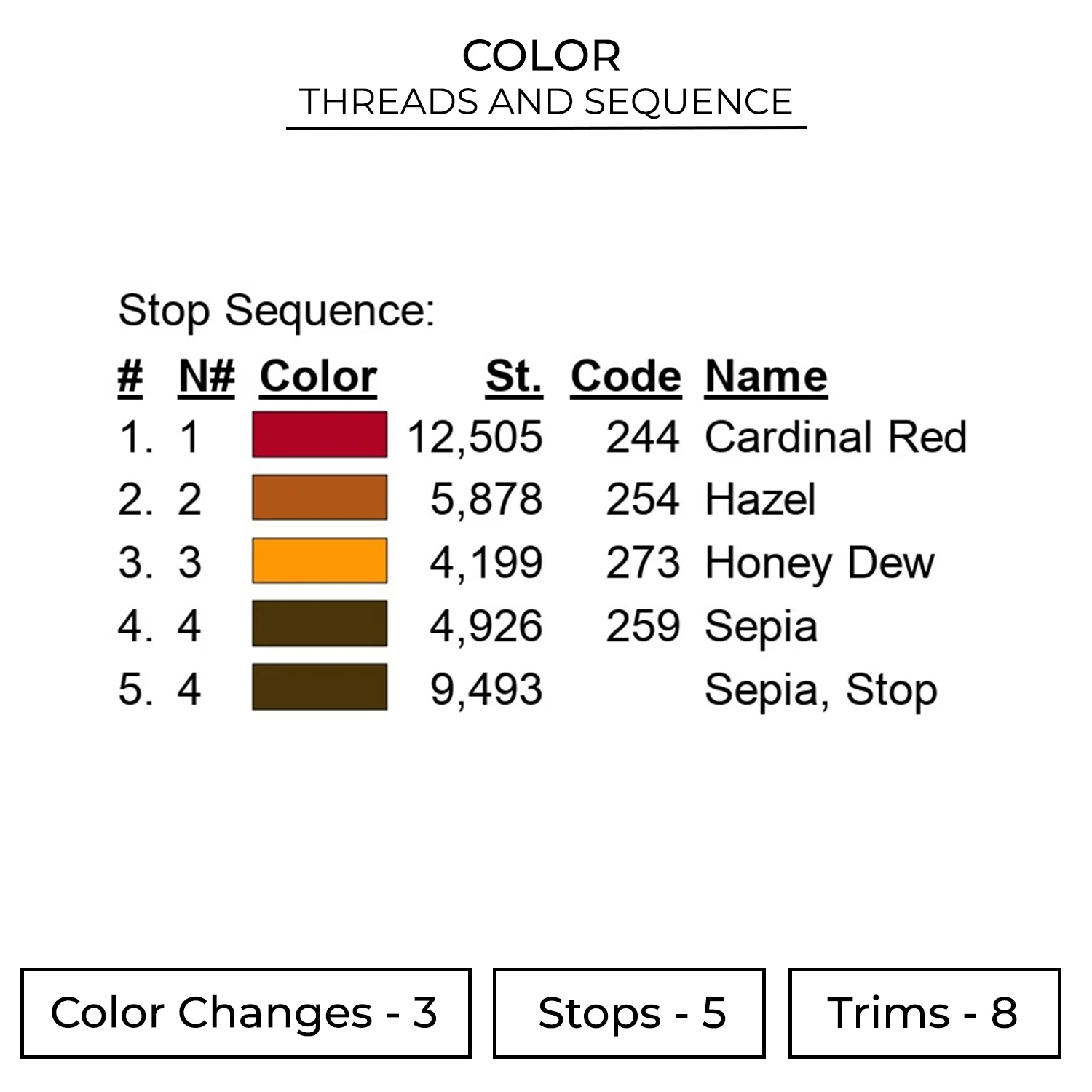Select the swatch in row 5
The image size is (1092, 1092).
click(x=320, y=687)
